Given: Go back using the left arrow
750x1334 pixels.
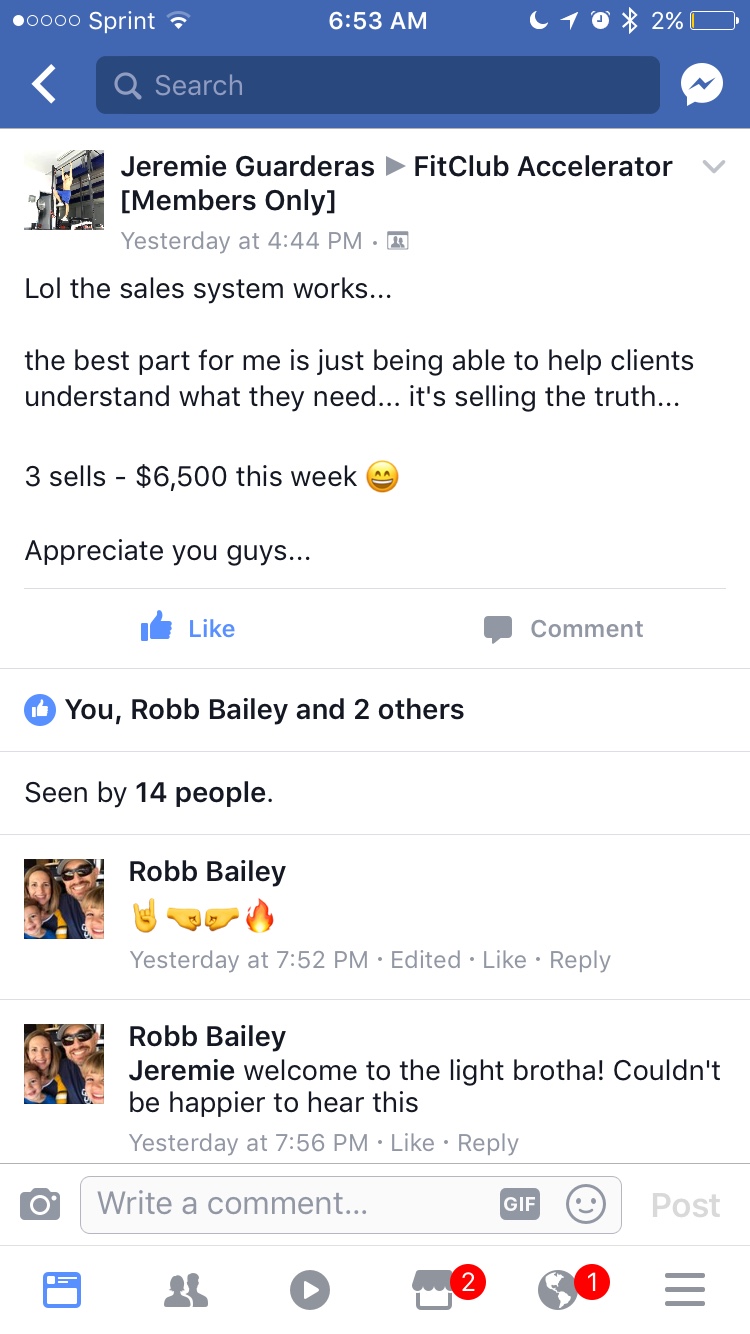Looking at the screenshot, I should [44, 85].
